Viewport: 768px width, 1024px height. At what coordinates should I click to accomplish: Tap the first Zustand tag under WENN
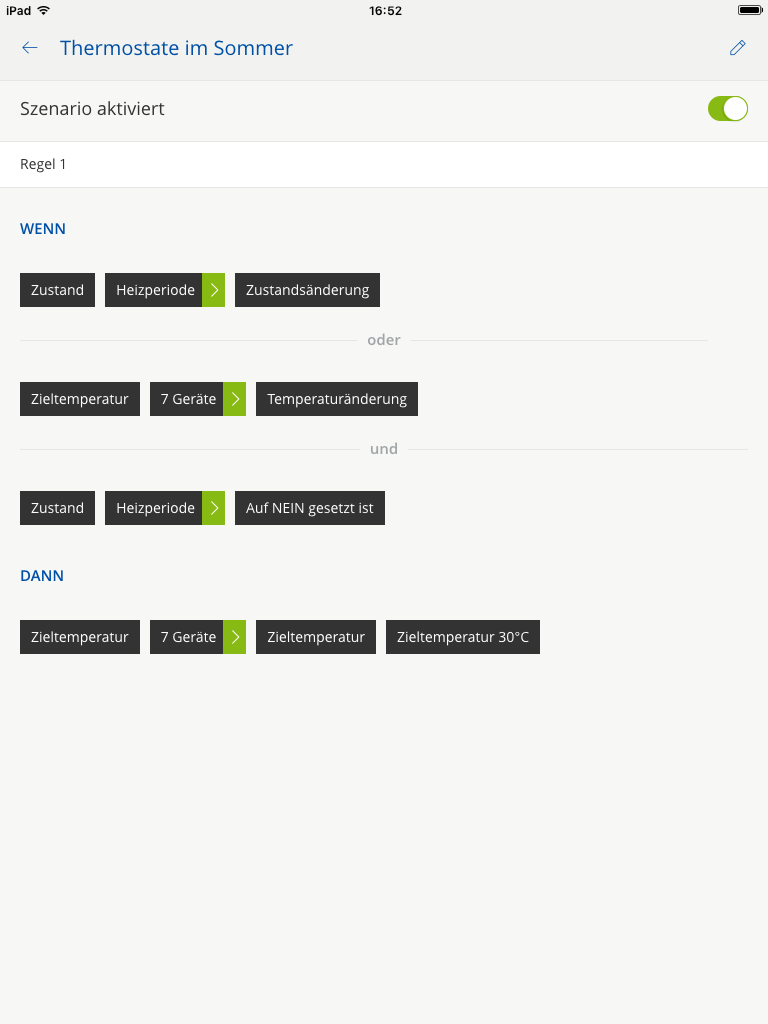tap(57, 290)
